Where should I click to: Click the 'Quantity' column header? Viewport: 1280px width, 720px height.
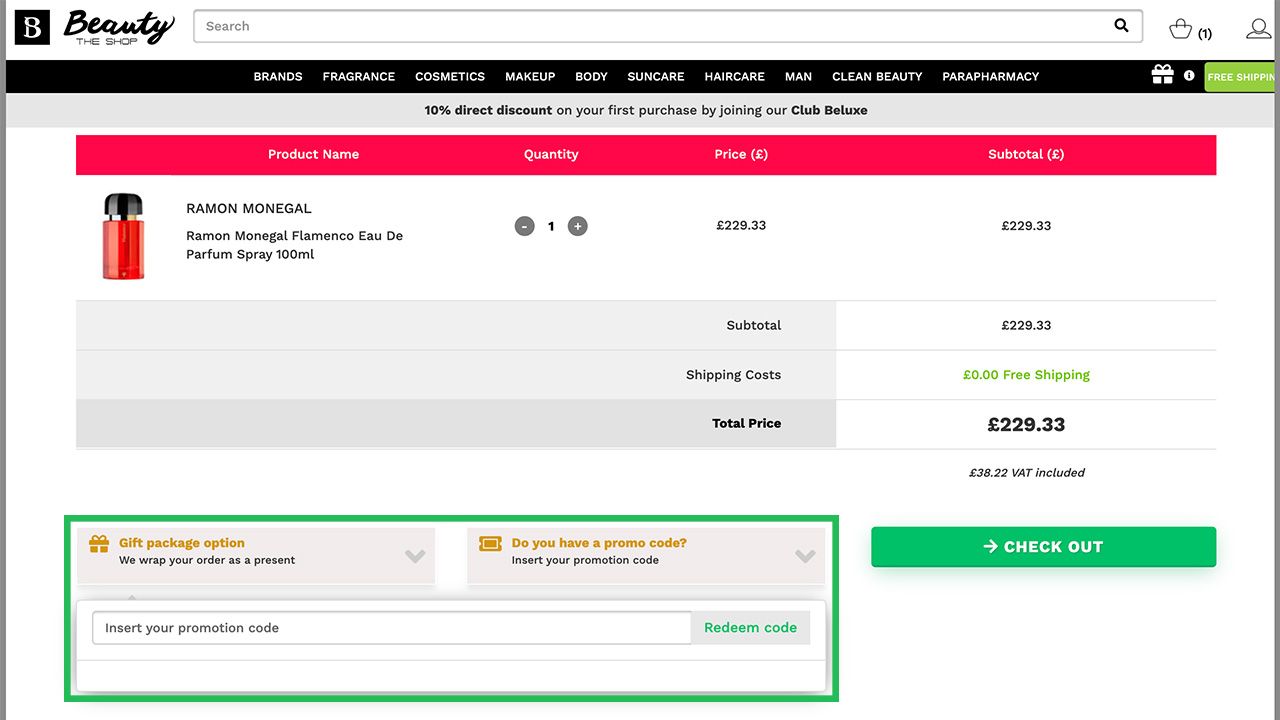(551, 154)
